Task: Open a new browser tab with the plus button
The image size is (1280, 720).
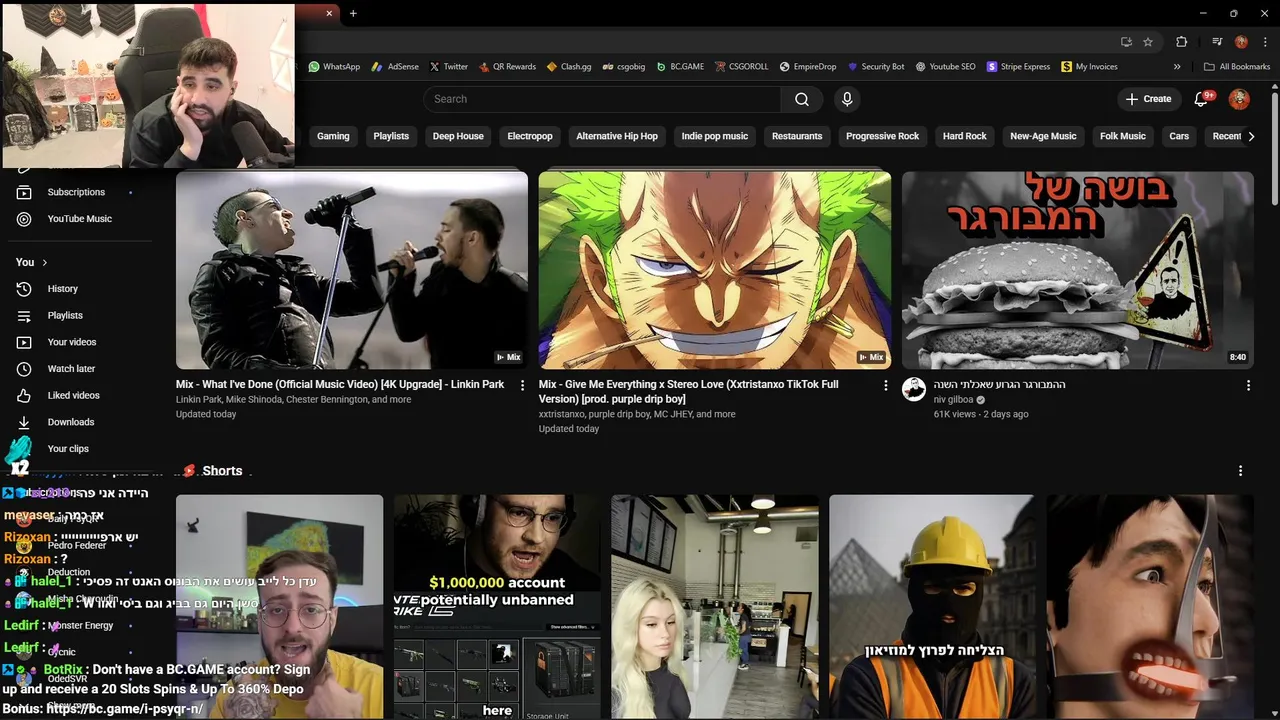Action: [x=353, y=13]
